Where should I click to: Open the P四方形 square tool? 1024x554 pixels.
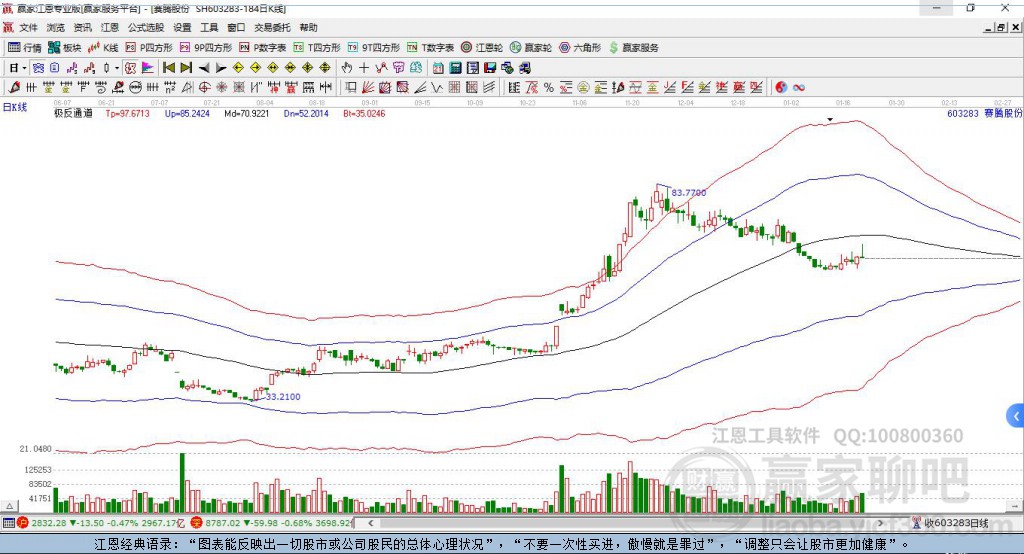click(x=149, y=48)
